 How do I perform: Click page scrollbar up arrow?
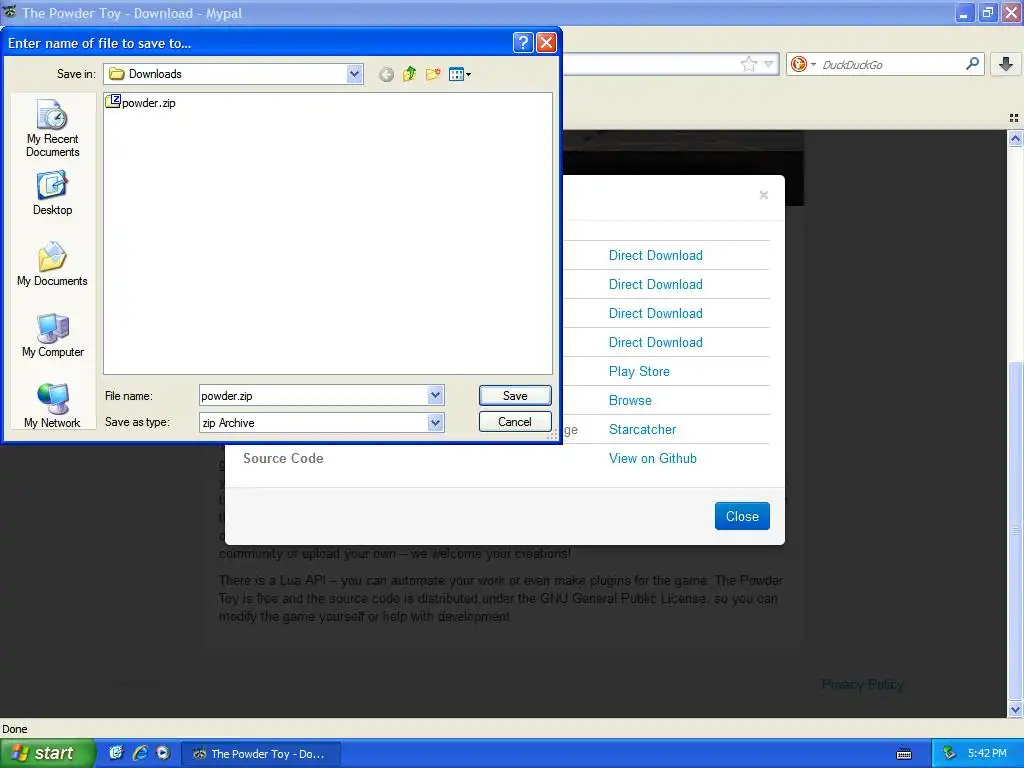point(1015,138)
